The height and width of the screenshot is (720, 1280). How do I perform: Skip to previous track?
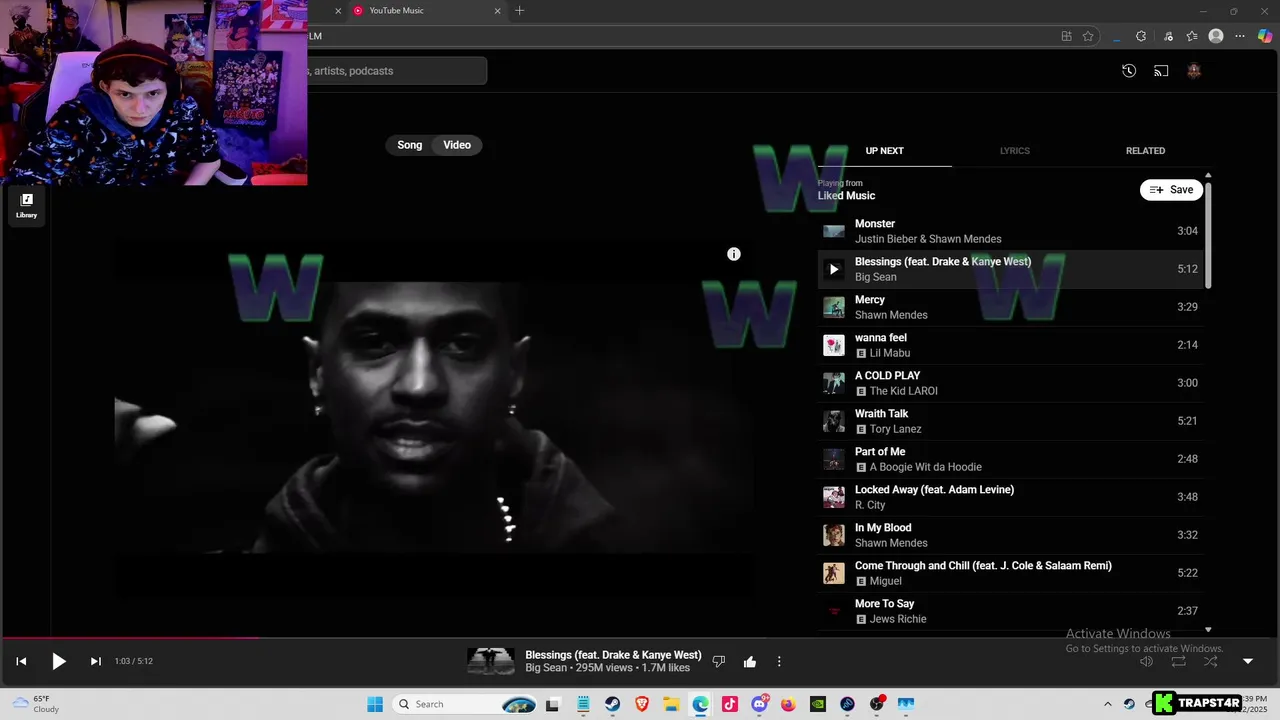(x=21, y=661)
